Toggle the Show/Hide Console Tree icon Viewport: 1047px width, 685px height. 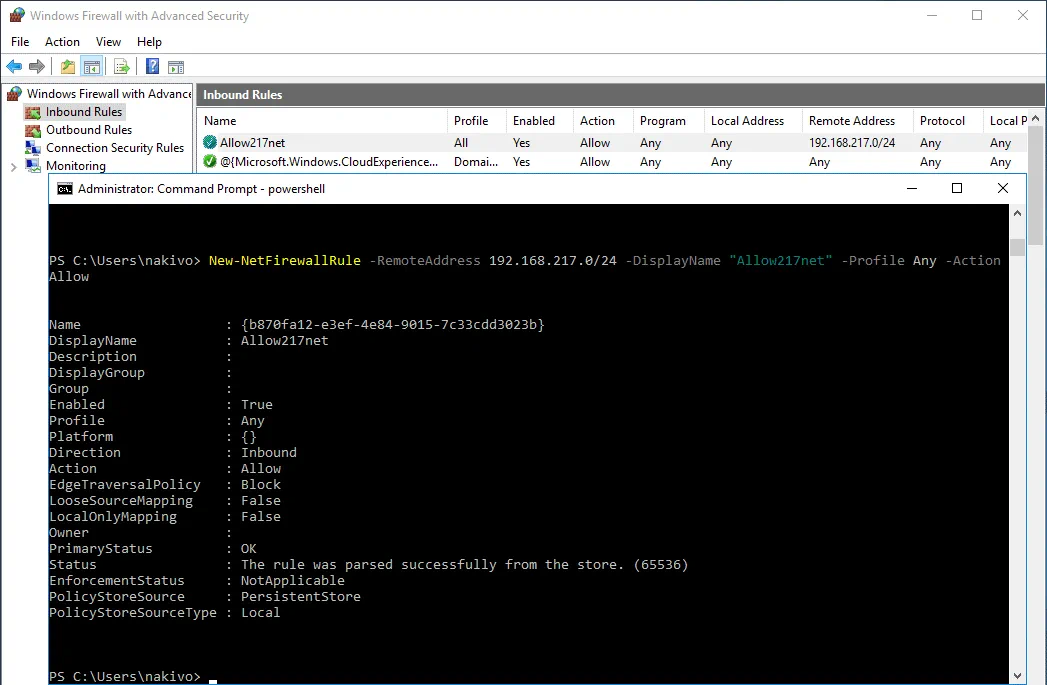[92, 67]
